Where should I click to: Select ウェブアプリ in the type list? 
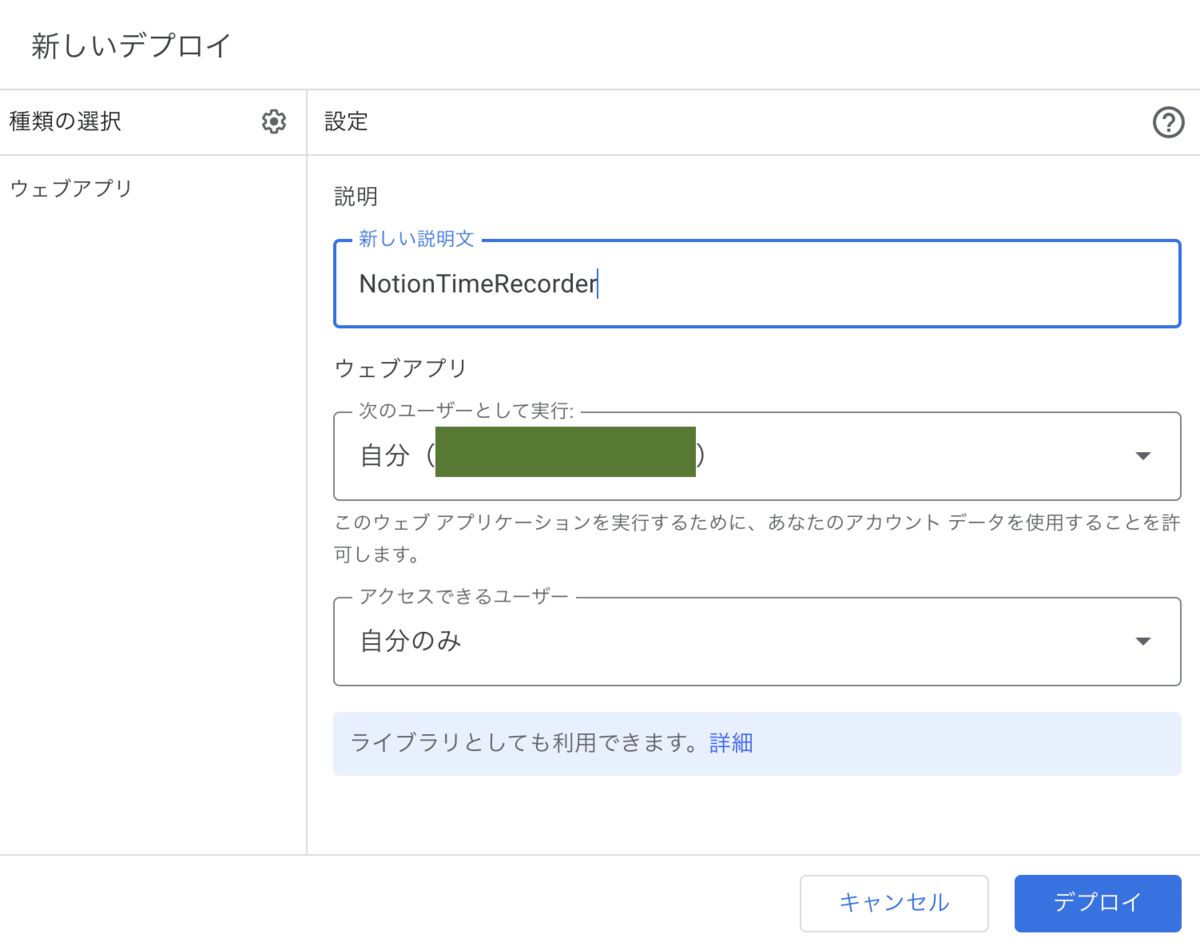click(71, 188)
